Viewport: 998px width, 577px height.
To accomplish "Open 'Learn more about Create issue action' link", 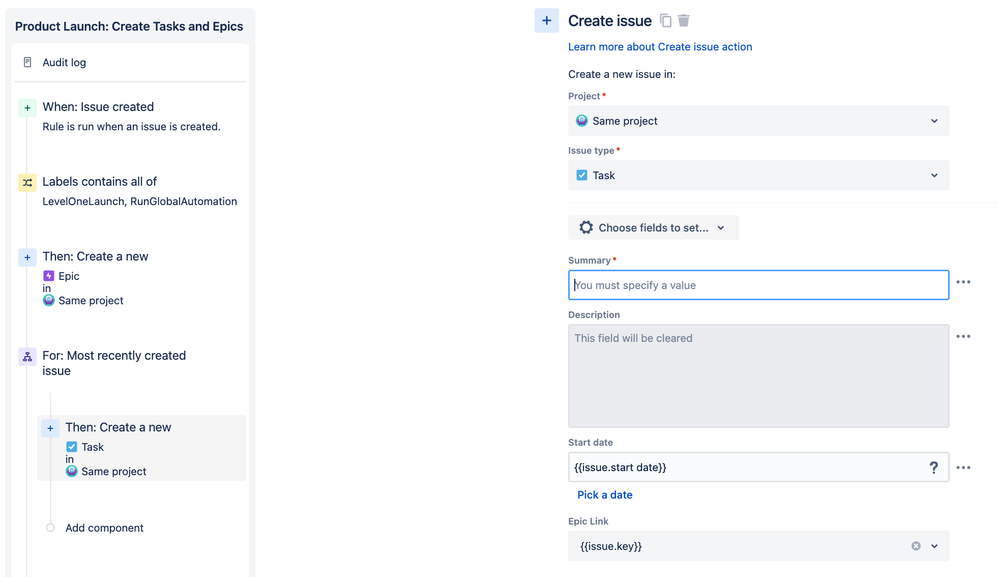I will click(660, 47).
